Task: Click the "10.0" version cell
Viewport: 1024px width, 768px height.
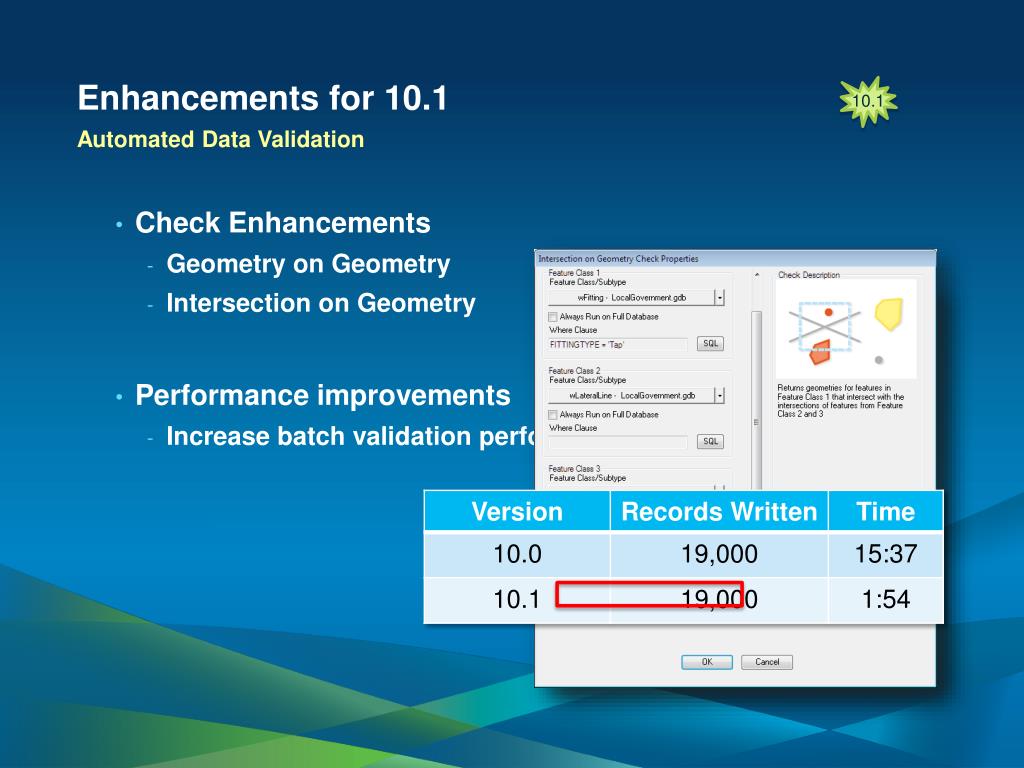Action: click(517, 554)
